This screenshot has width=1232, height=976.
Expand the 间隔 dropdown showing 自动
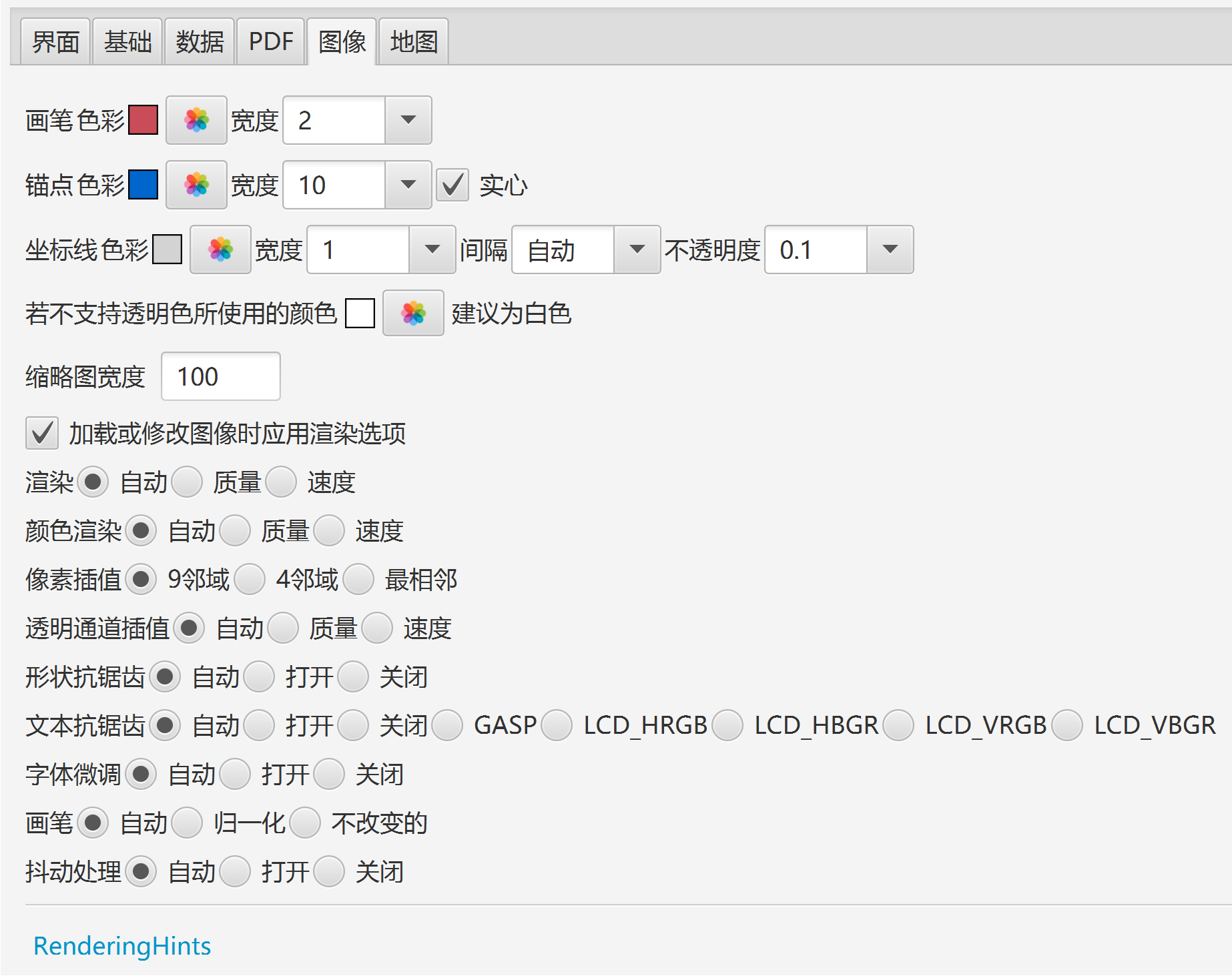point(637,250)
